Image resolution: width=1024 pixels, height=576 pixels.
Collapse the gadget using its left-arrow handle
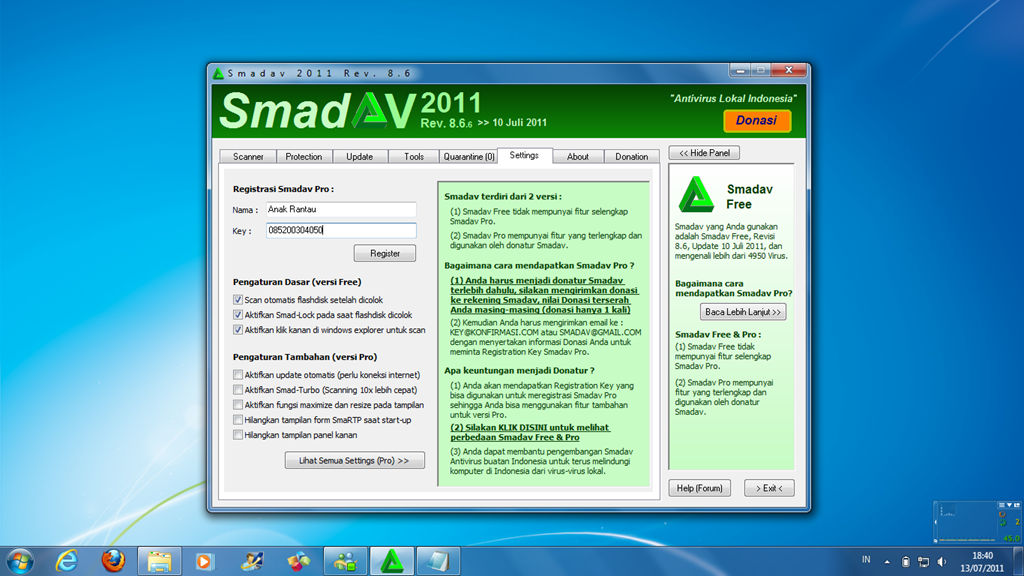(935, 522)
